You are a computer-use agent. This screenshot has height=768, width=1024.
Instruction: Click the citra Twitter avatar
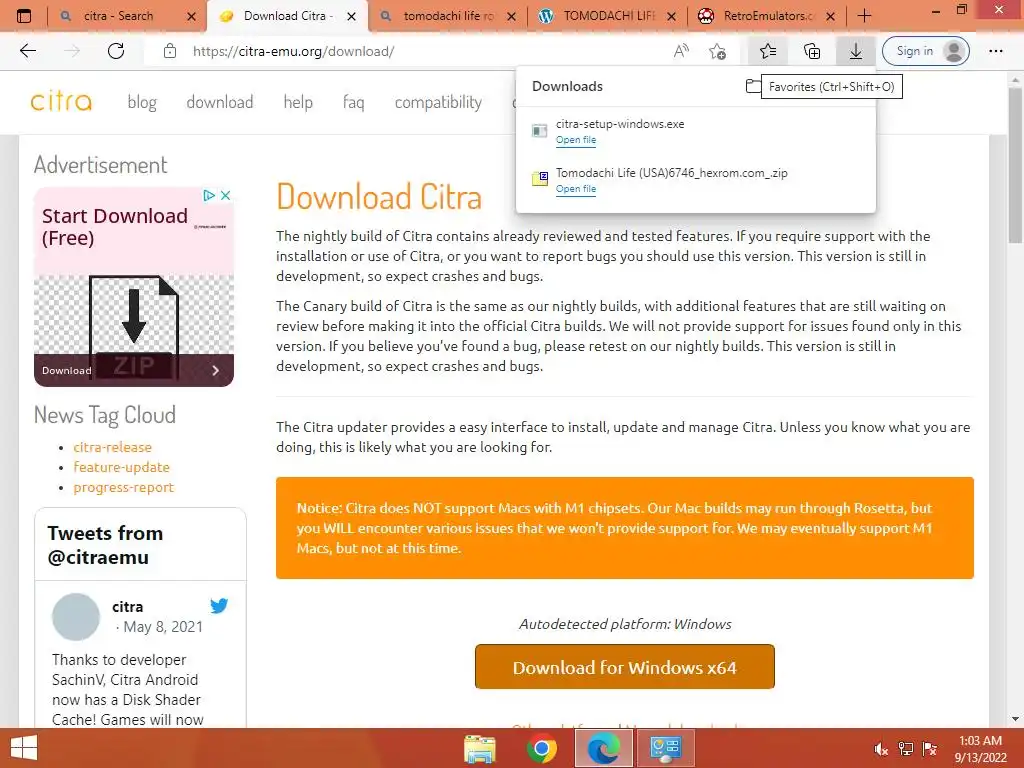pyautogui.click(x=76, y=616)
